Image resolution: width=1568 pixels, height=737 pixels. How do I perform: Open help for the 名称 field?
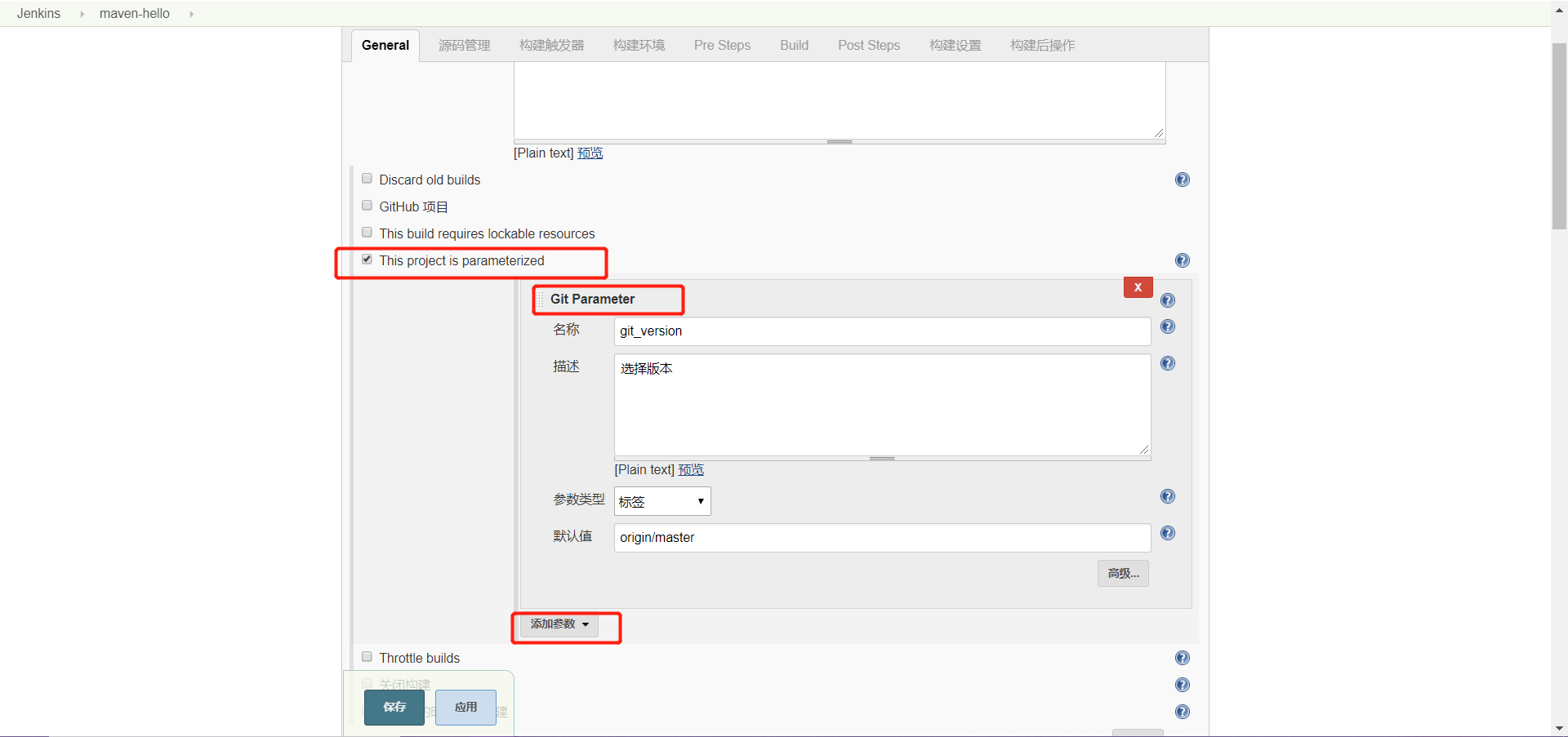tap(1168, 326)
